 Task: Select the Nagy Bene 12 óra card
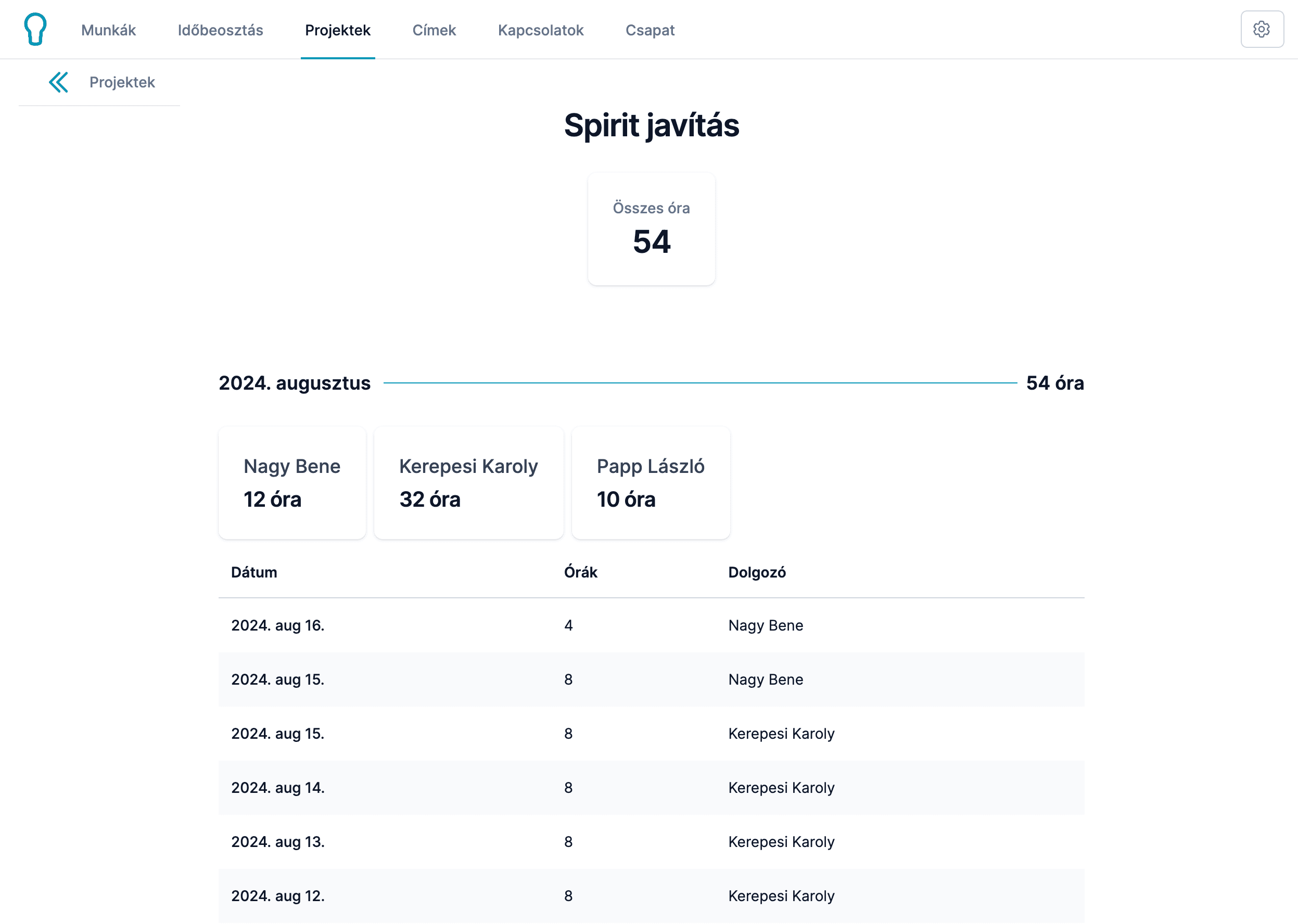[292, 482]
